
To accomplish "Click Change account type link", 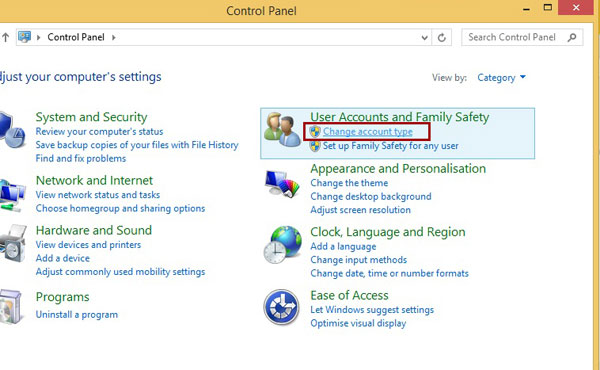I will click(368, 132).
